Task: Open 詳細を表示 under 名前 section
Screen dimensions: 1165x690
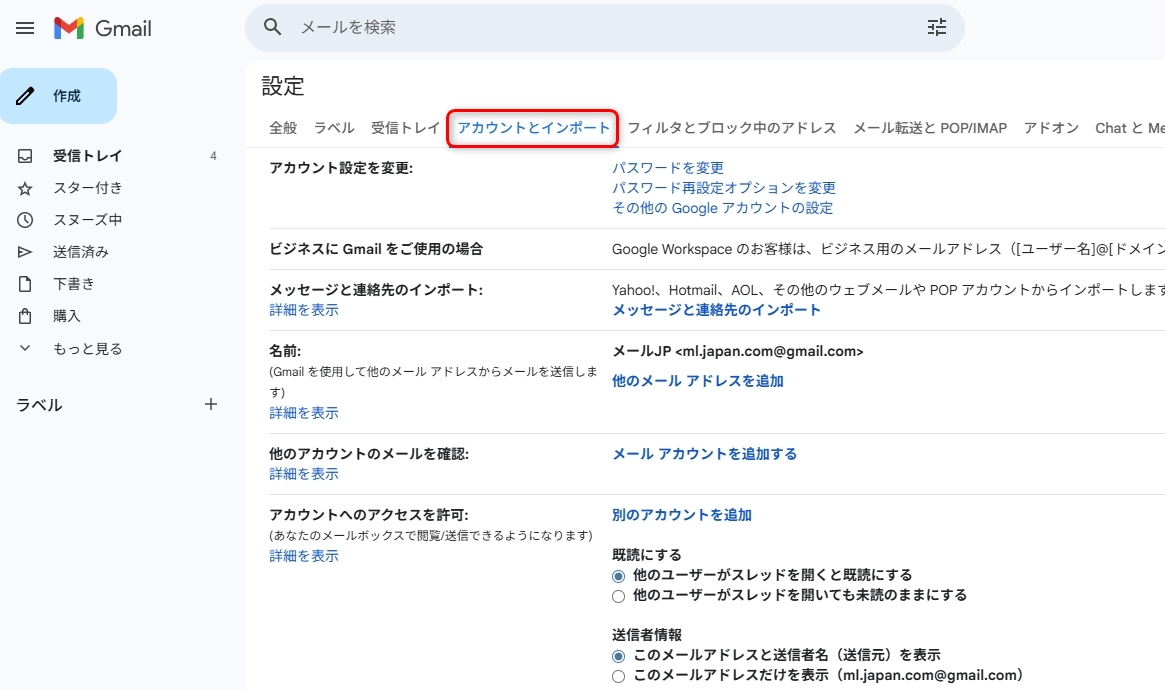Action: tap(303, 412)
